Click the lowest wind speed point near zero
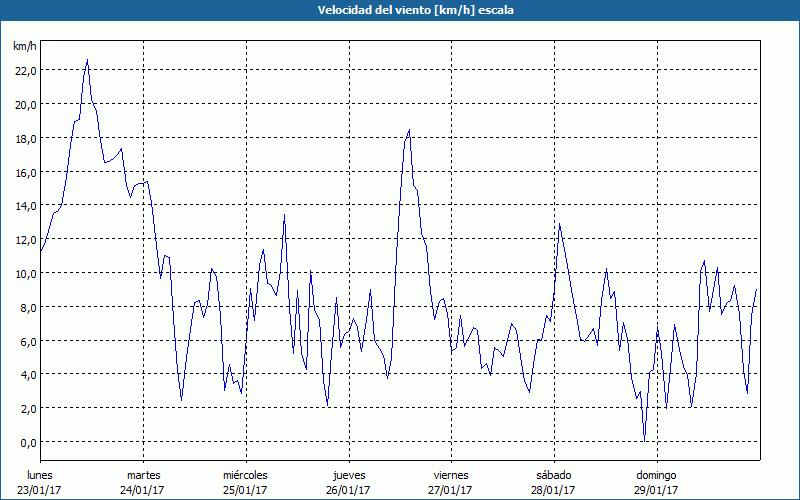The height and width of the screenshot is (500, 800). [645, 440]
